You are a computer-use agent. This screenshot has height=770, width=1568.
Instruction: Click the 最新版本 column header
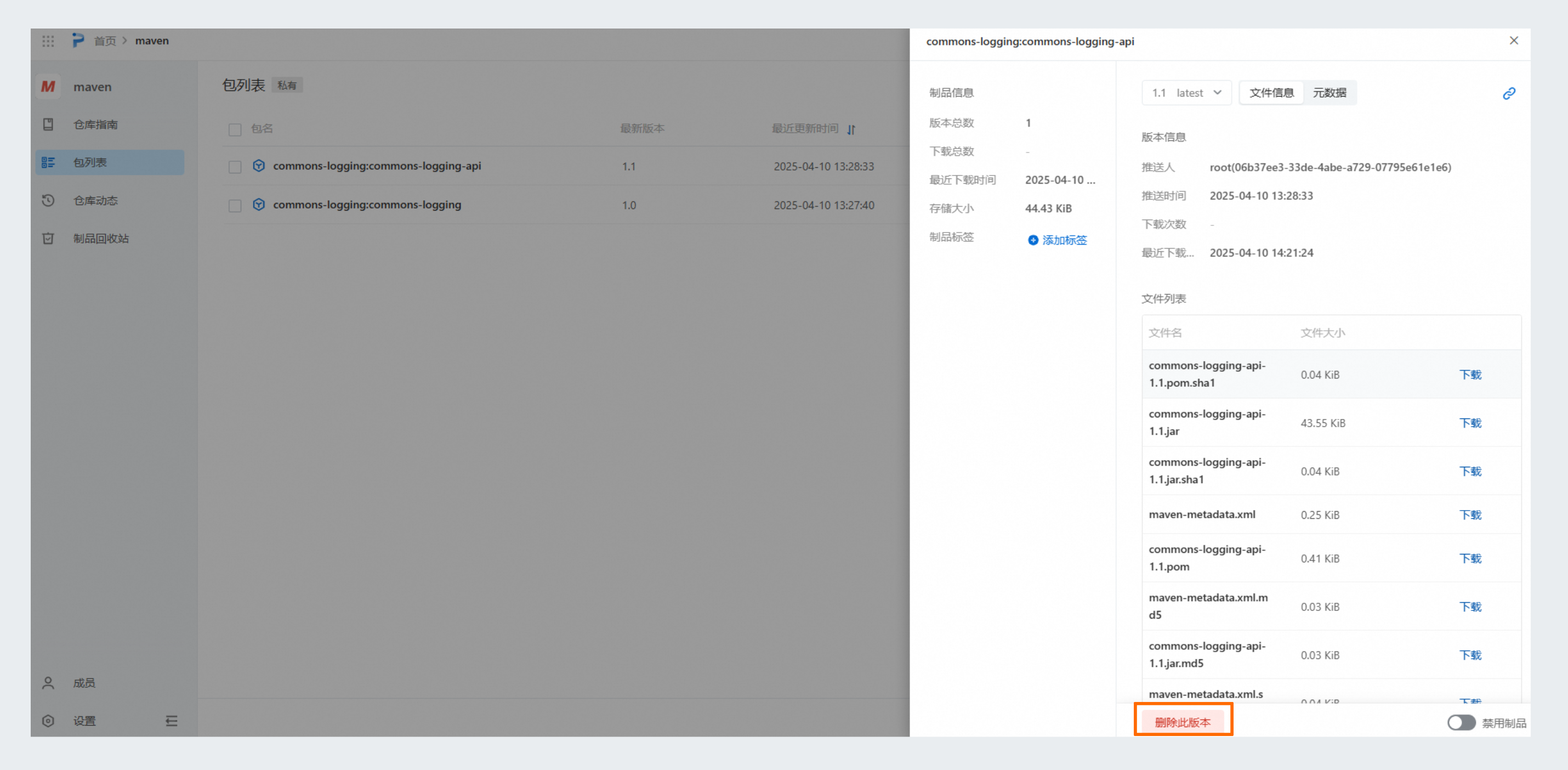coord(642,128)
